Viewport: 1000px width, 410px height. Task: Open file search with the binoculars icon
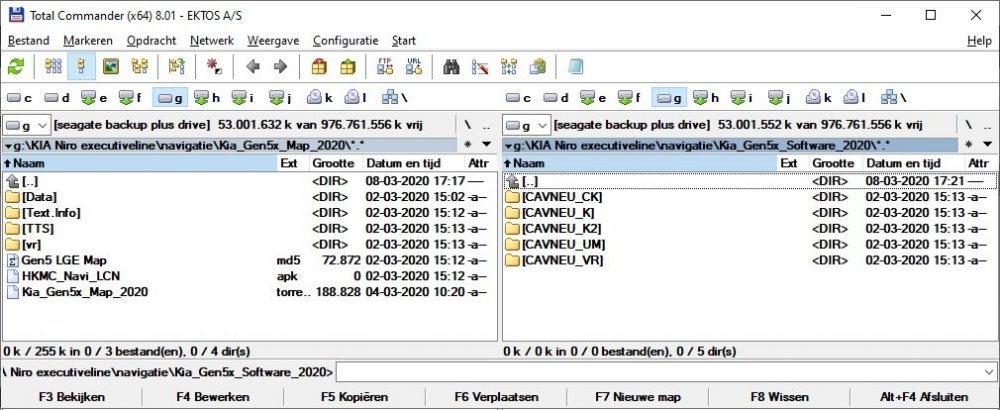[451, 67]
